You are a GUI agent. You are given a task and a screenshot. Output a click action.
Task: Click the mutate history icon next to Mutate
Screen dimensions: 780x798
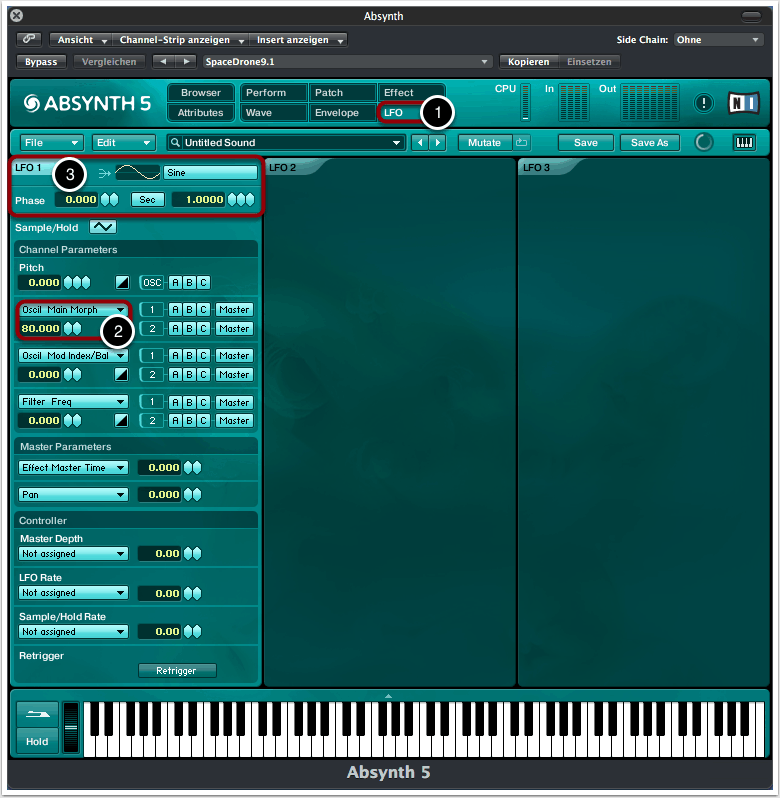(522, 143)
